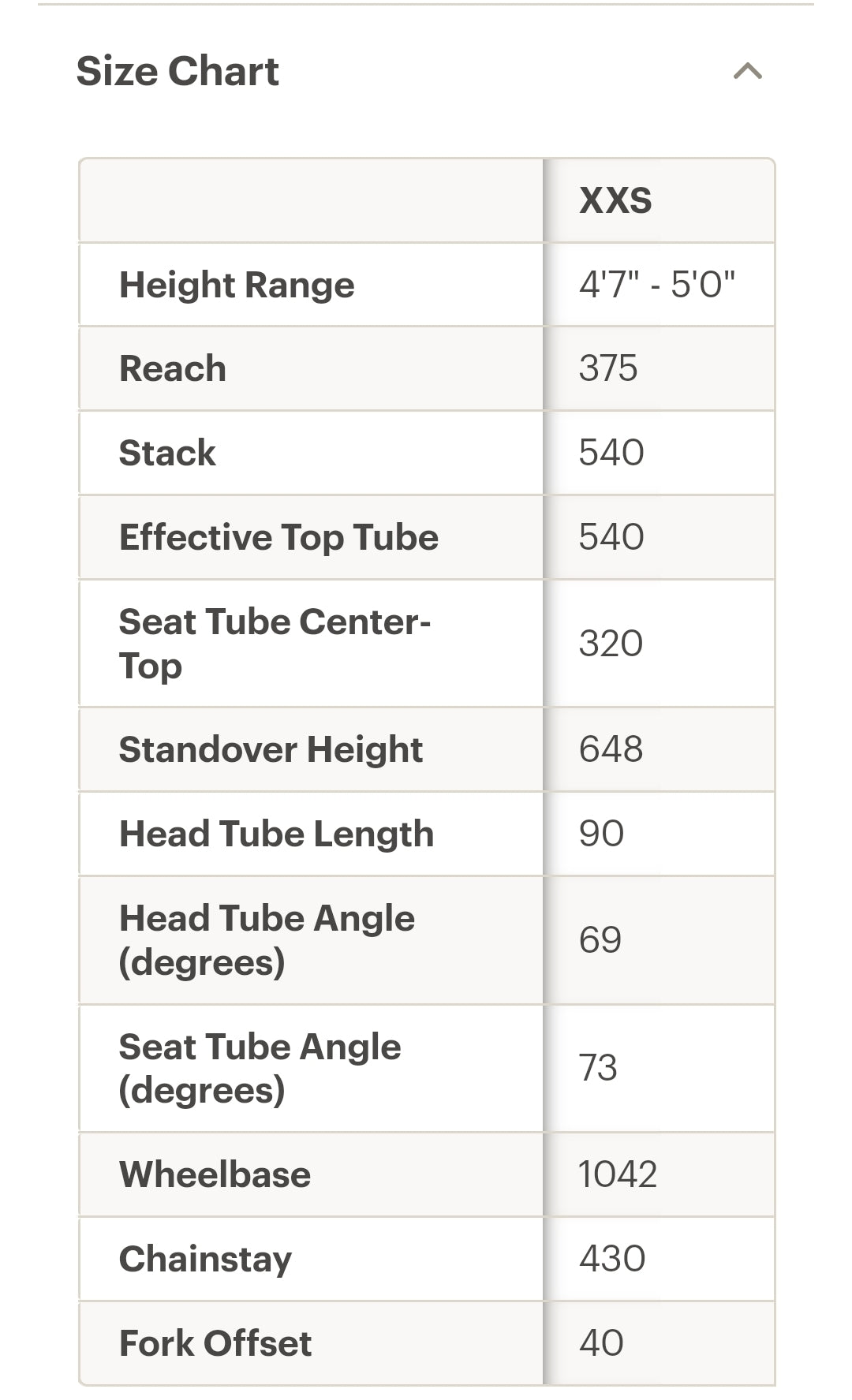
Task: Select Head Tube Angle (degrees) label
Action: [x=267, y=939]
